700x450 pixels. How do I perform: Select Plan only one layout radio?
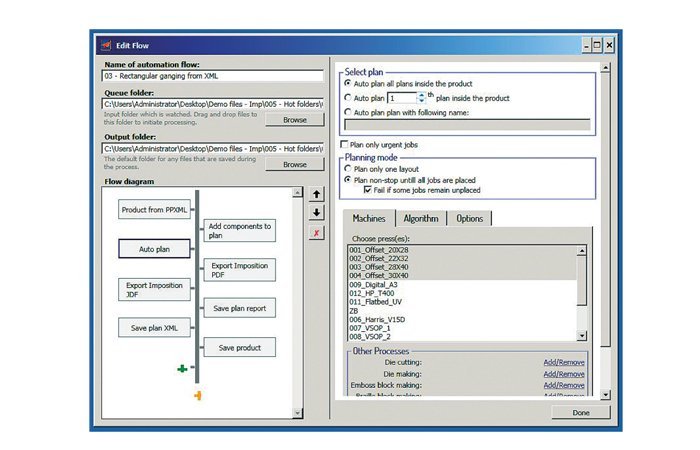(348, 168)
